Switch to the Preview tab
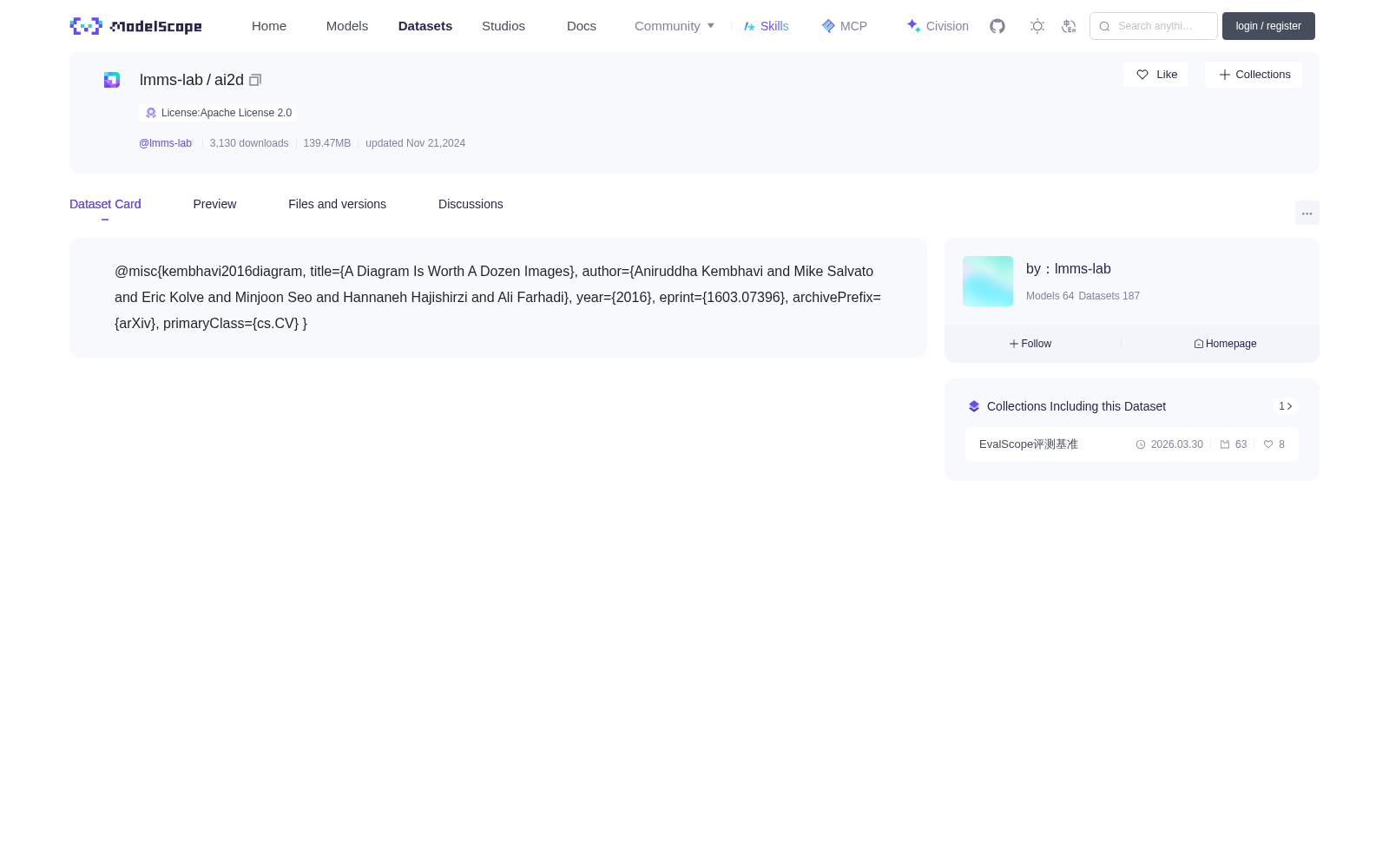The height and width of the screenshot is (868, 1389). click(214, 204)
